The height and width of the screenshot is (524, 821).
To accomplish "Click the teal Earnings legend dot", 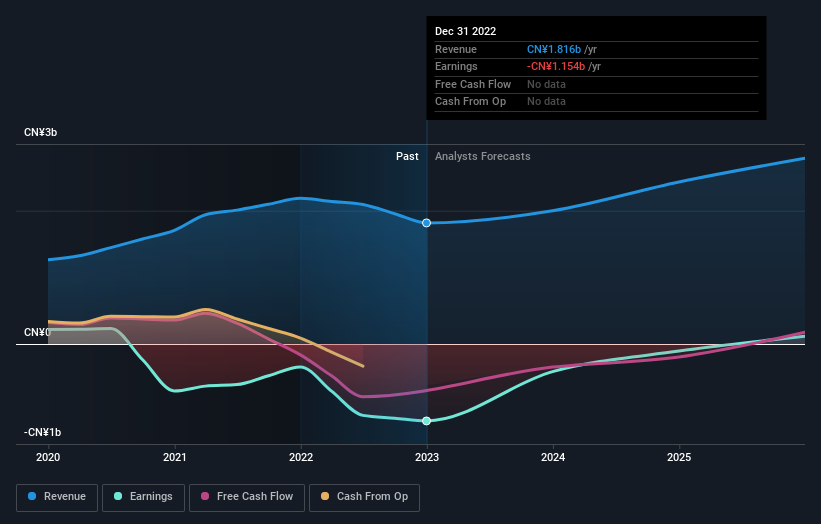I will [x=118, y=496].
